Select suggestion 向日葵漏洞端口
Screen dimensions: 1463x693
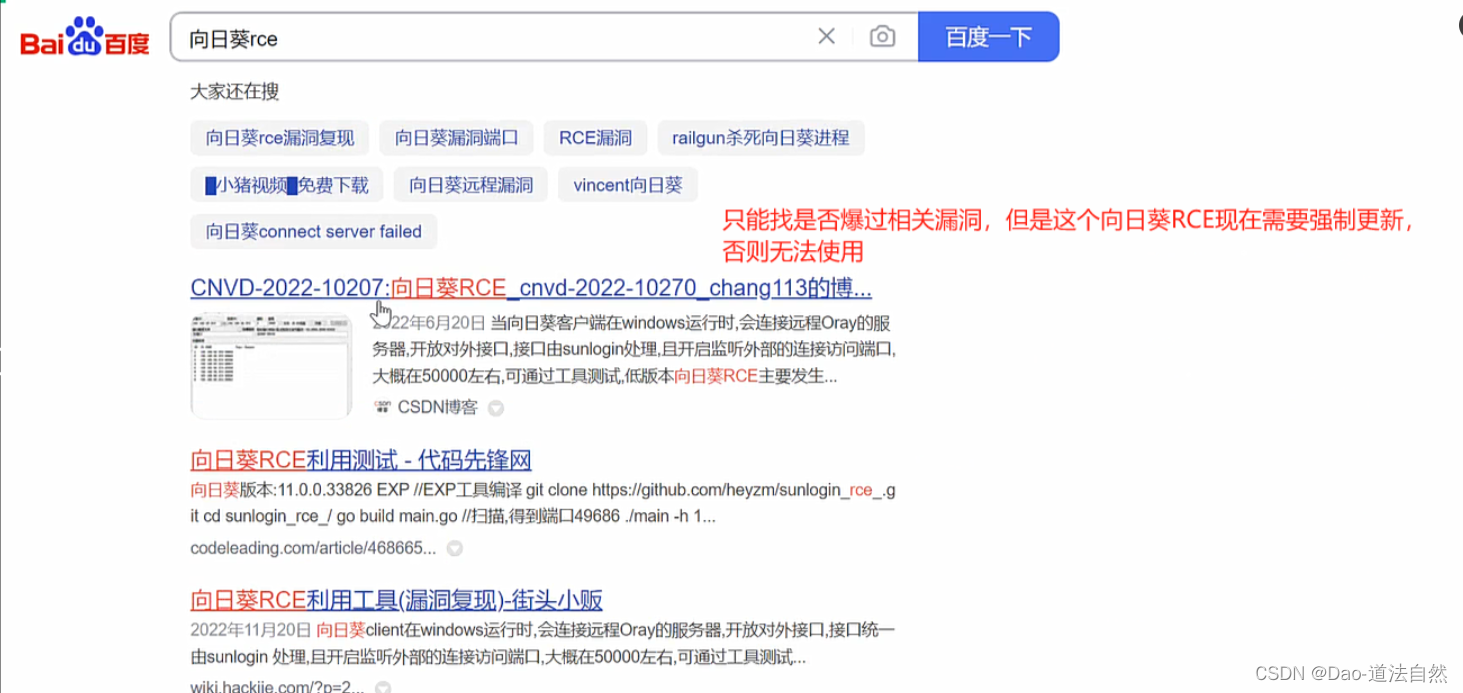pos(456,138)
